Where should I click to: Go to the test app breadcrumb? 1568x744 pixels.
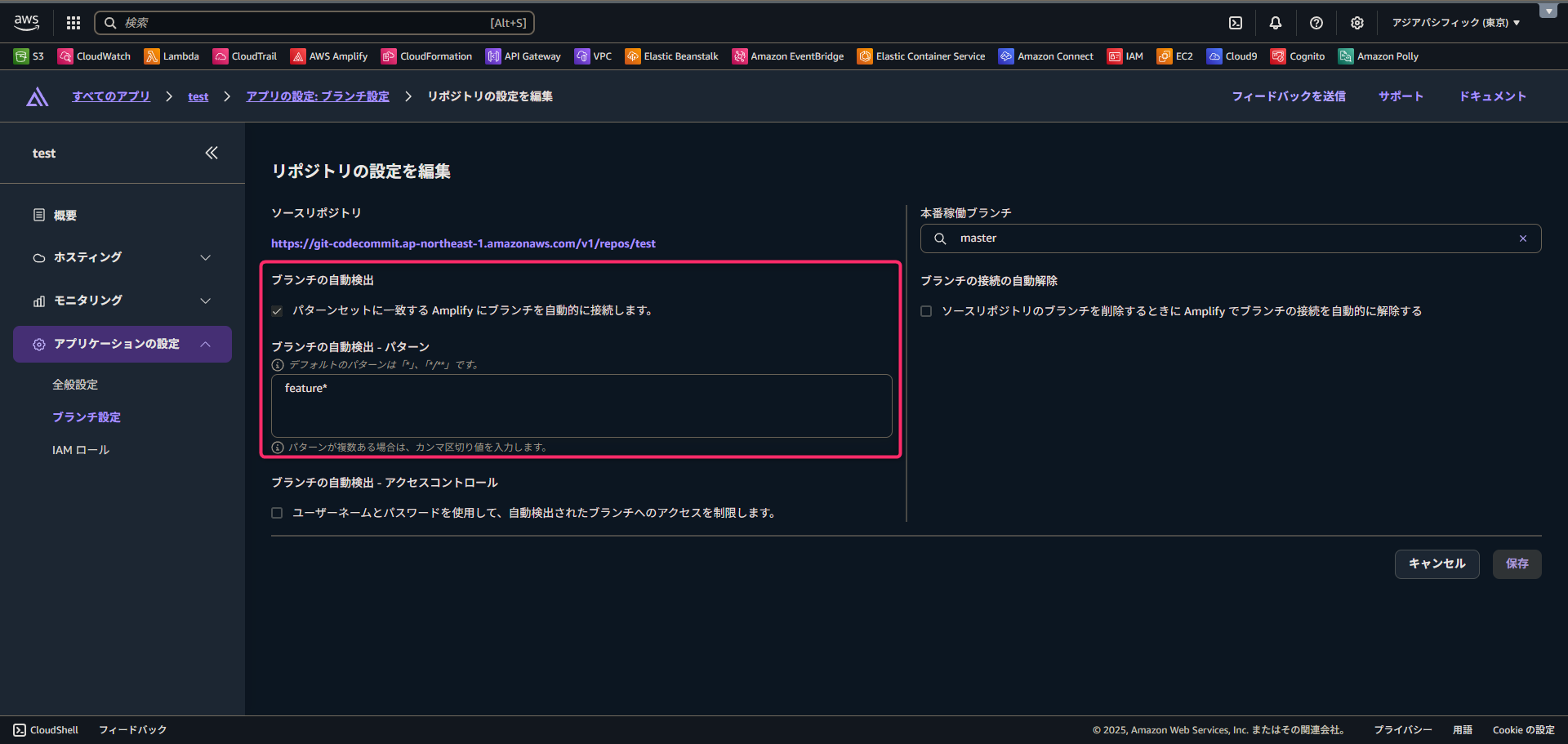point(198,96)
